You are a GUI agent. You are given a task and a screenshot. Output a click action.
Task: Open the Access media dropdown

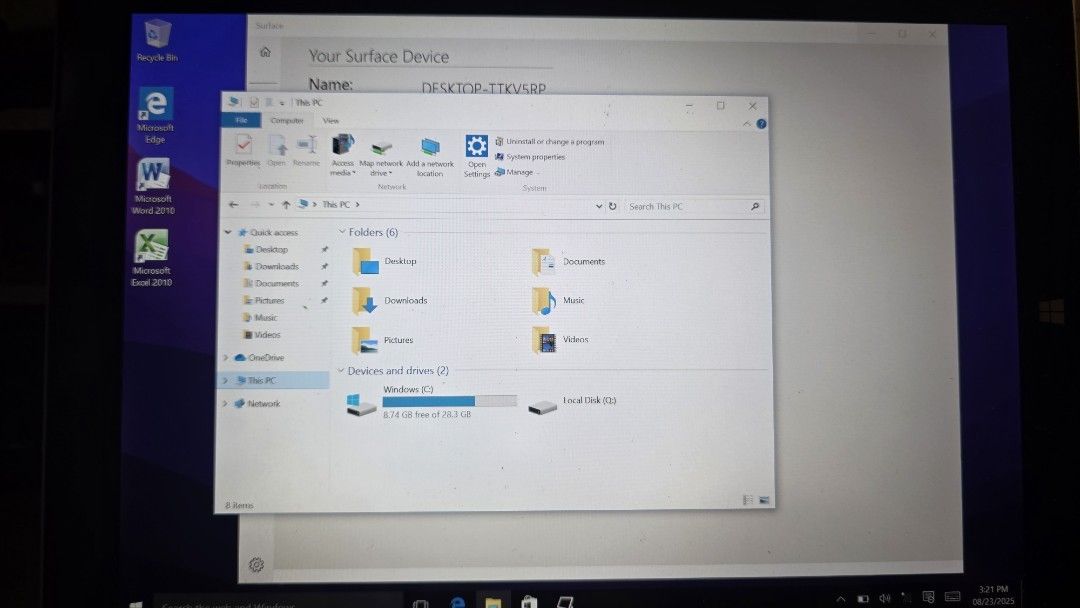[342, 155]
